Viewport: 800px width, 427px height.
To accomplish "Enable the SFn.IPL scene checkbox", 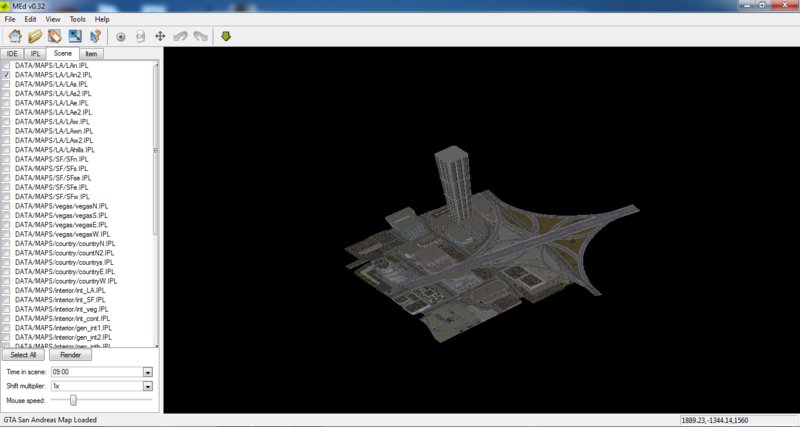I will (x=6, y=159).
